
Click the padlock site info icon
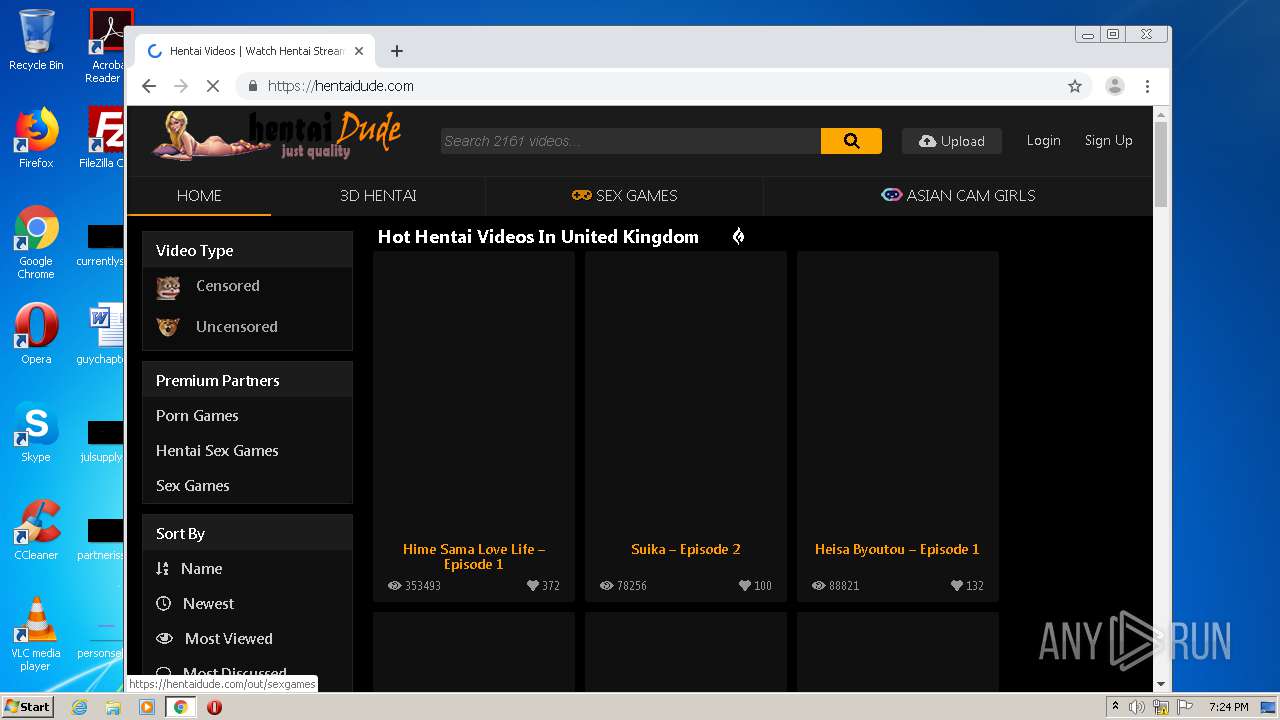coord(253,86)
